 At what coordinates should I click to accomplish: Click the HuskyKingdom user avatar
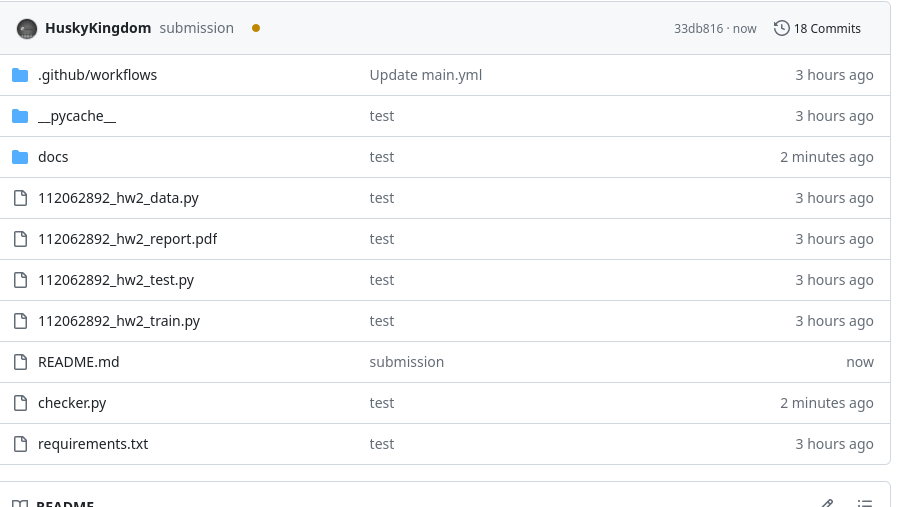(x=27, y=29)
